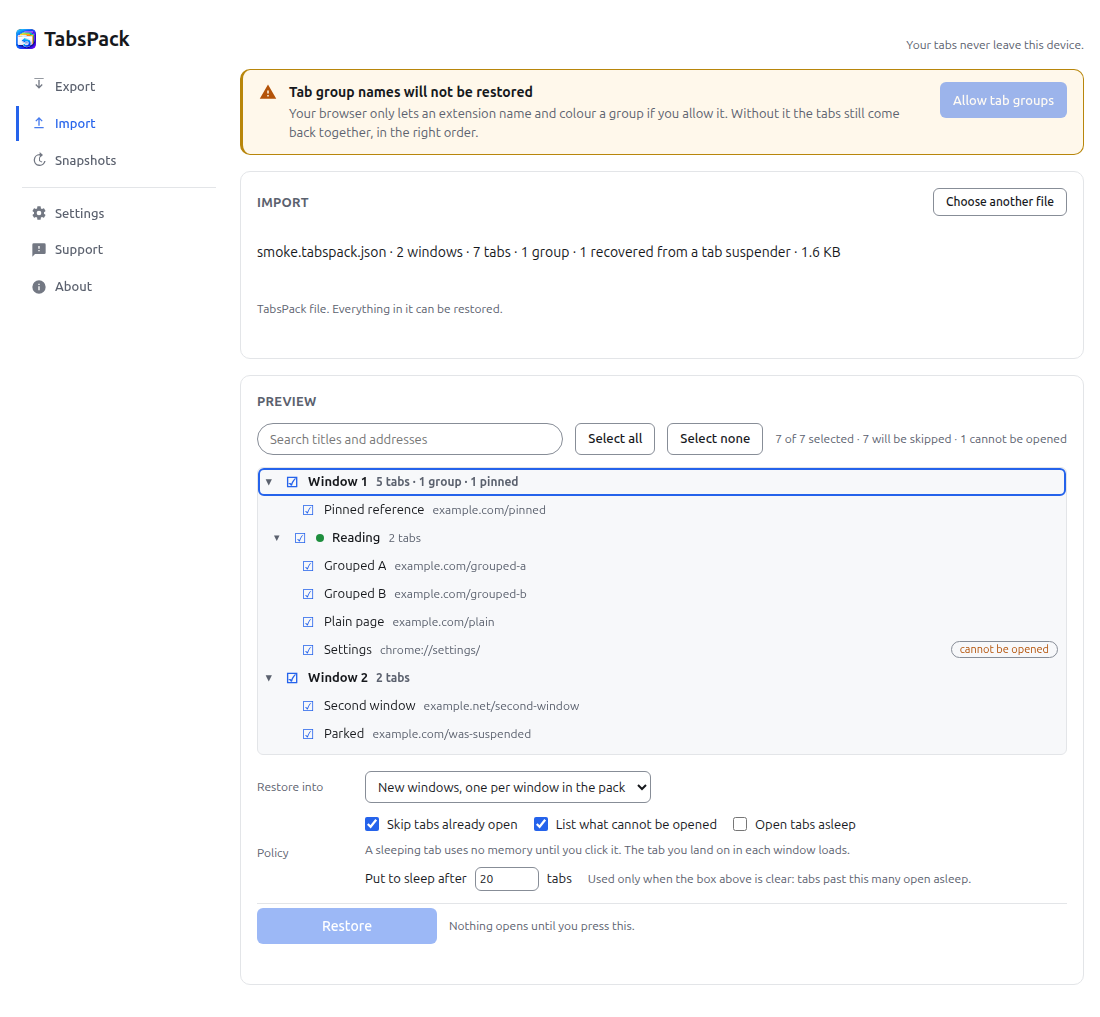Click the Window 1 title text
The height and width of the screenshot is (1017, 1100).
pyautogui.click(x=337, y=482)
